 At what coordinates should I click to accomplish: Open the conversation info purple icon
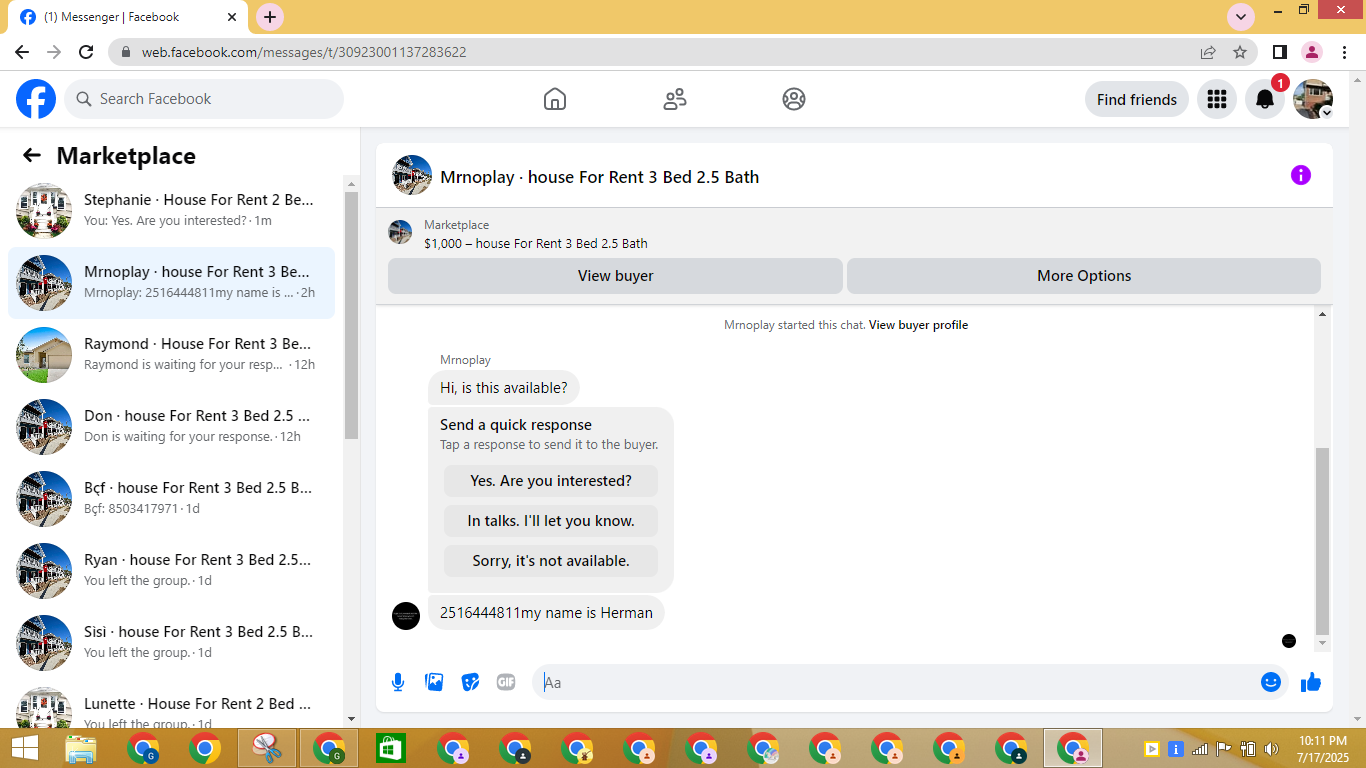(1300, 175)
